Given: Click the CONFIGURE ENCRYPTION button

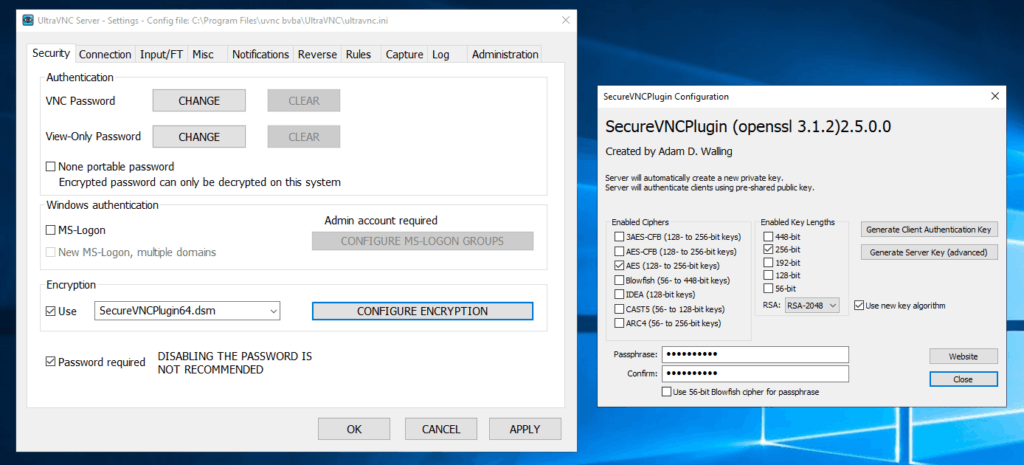Looking at the screenshot, I should click(423, 312).
